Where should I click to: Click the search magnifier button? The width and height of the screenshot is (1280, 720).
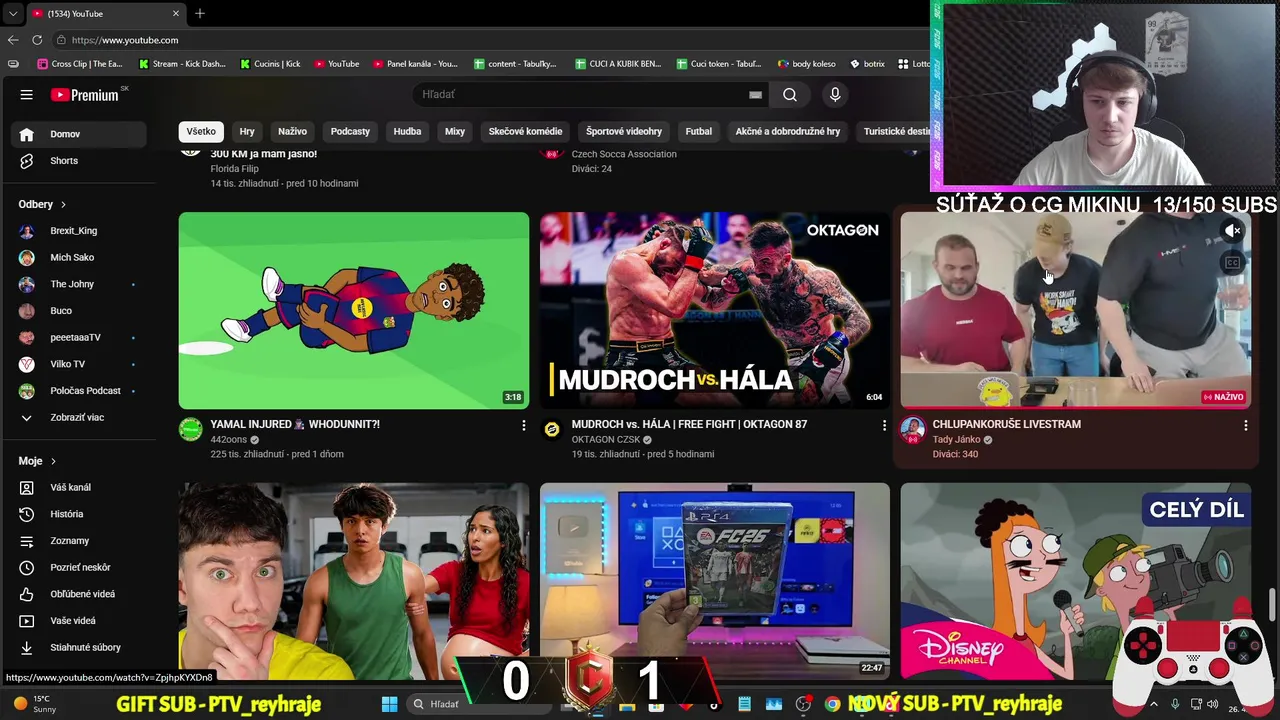click(x=790, y=95)
